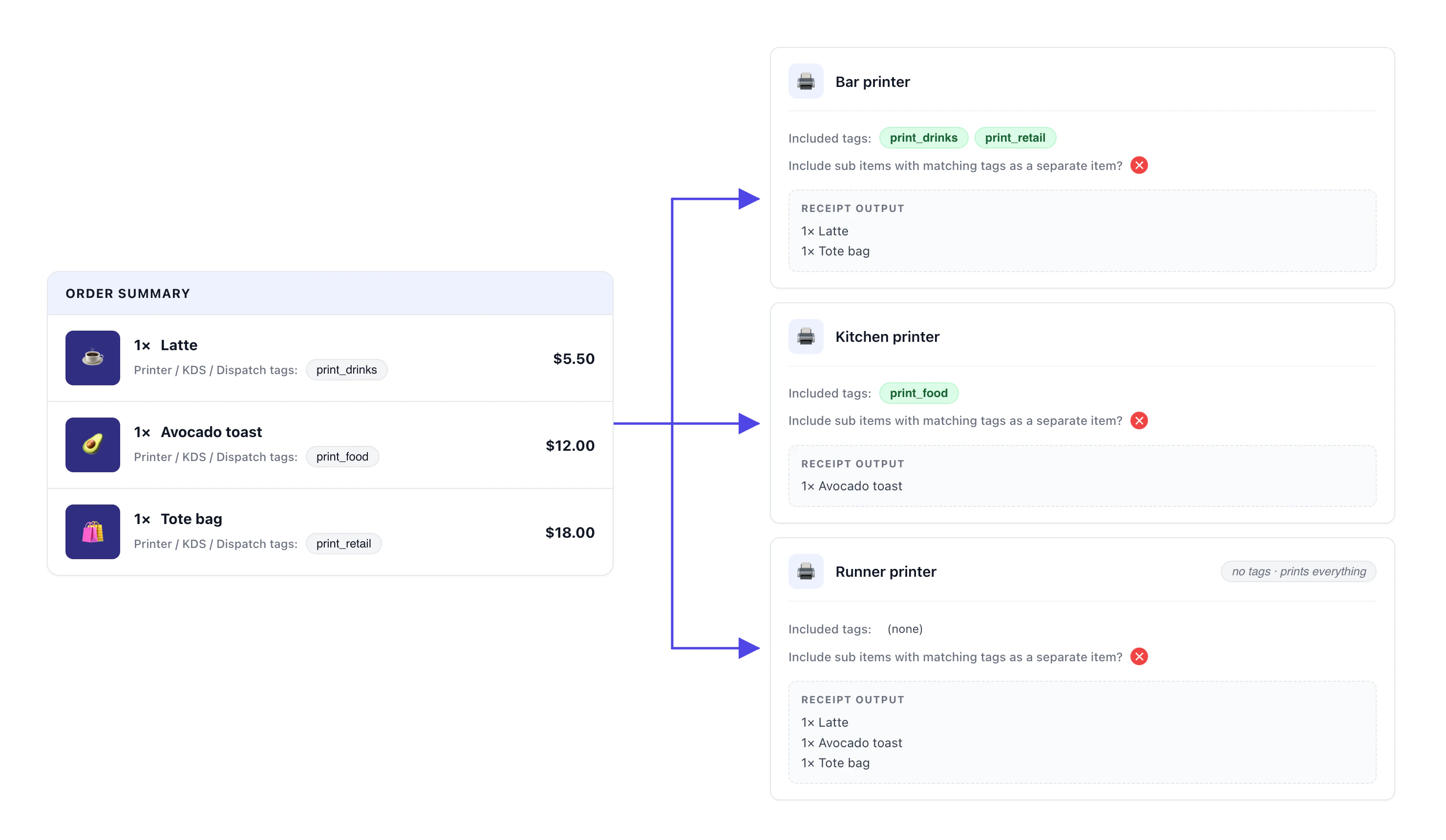This screenshot has height=840, width=1446.
Task: Click green print_drinks tag in Bar printer
Action: (923, 138)
